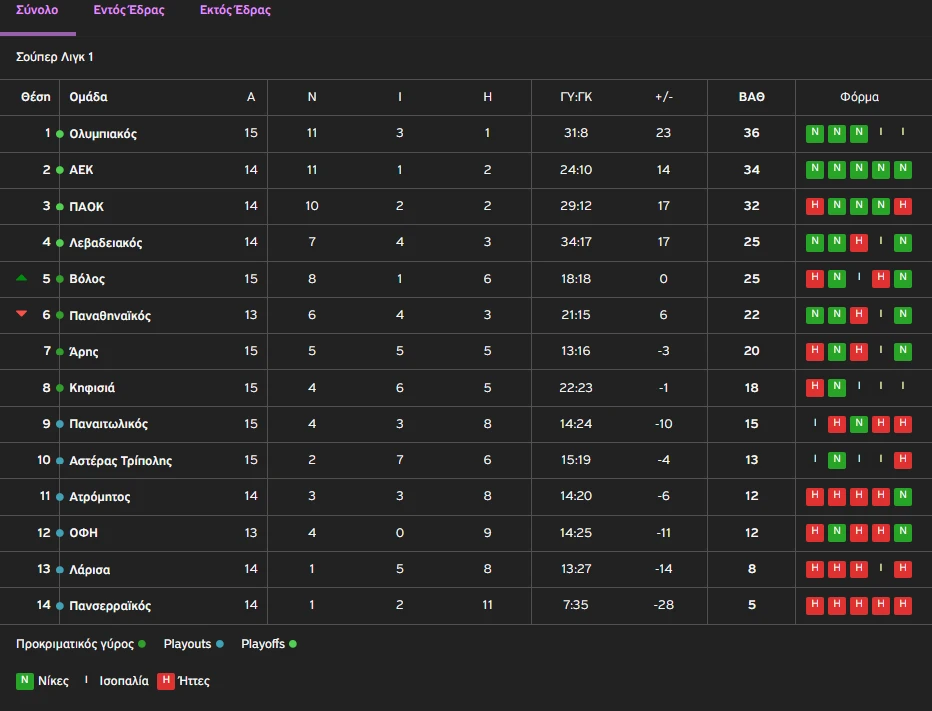The image size is (932, 711).
Task: Select the Σύνολο tab
Action: (37, 11)
